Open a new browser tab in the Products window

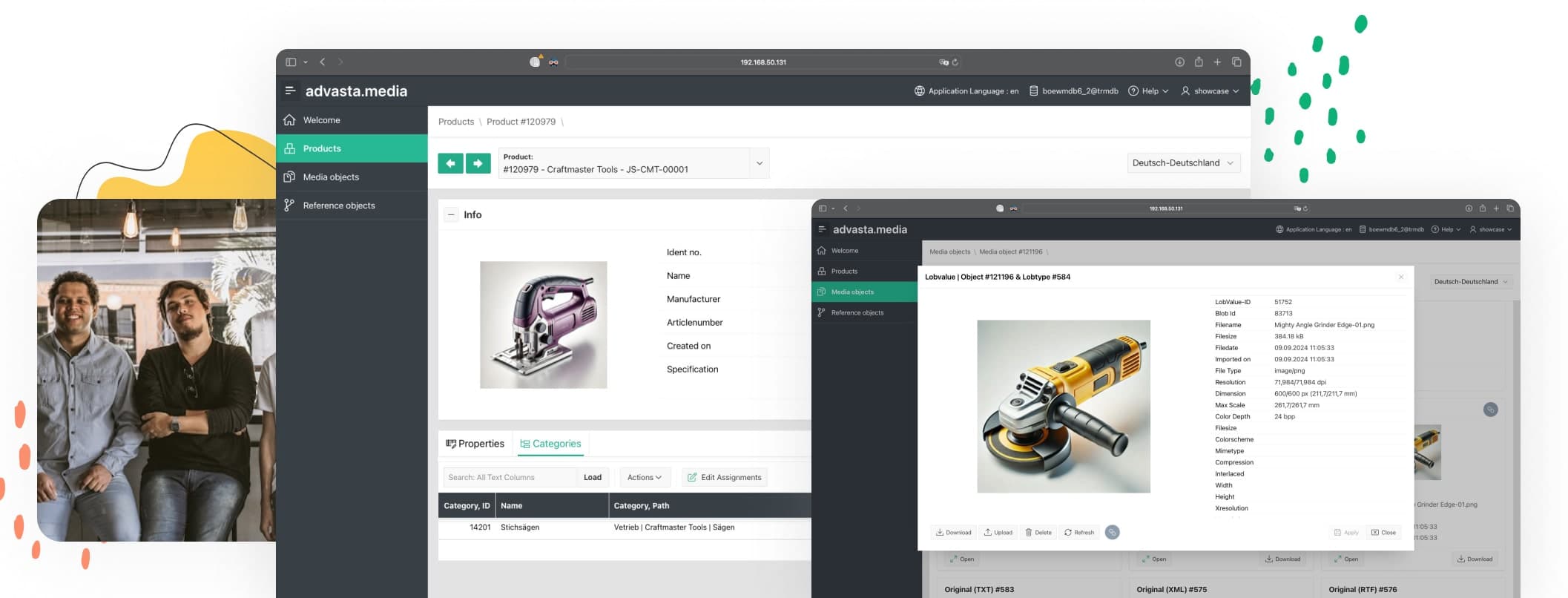[x=1217, y=62]
